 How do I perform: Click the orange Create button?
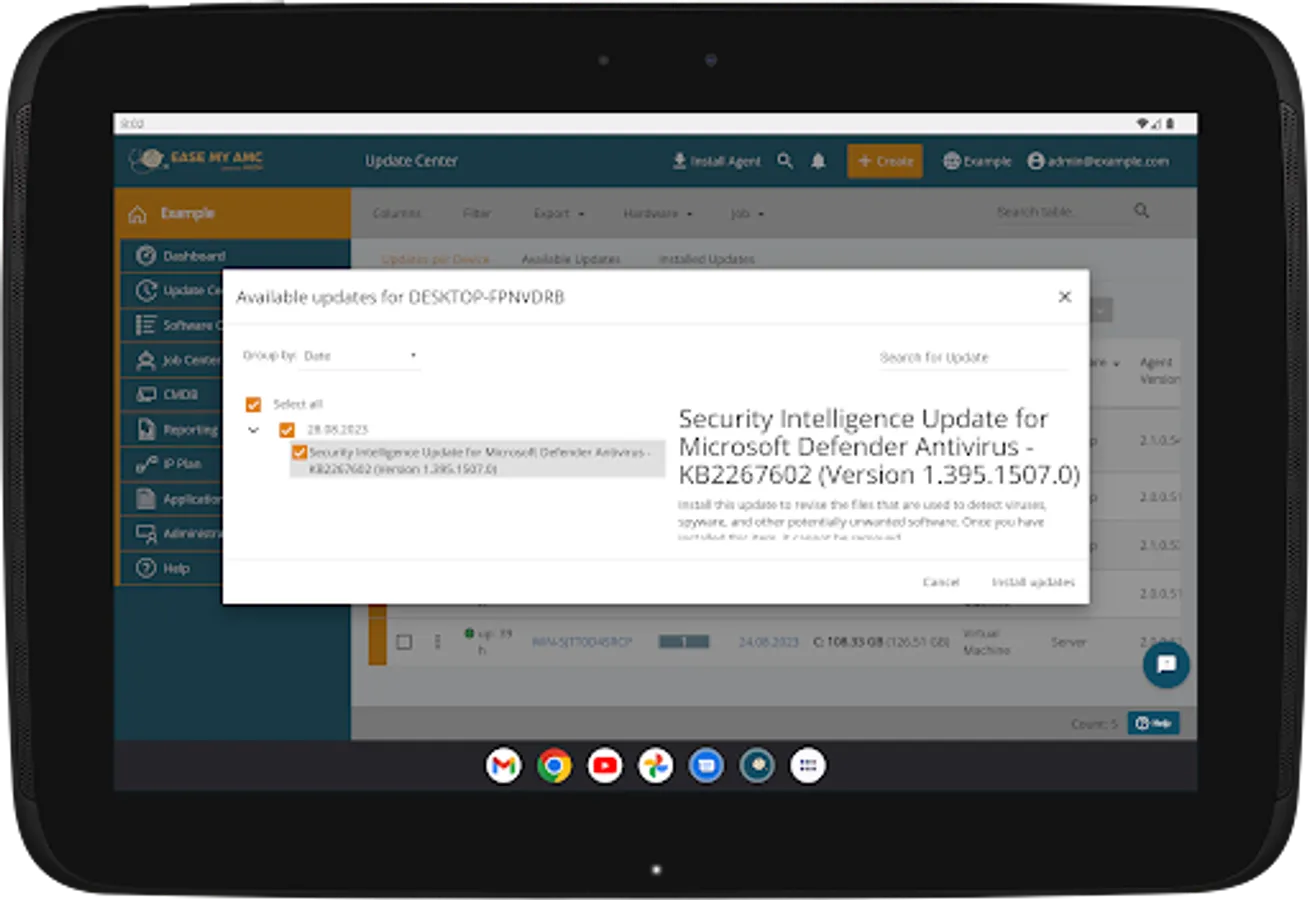(x=885, y=161)
